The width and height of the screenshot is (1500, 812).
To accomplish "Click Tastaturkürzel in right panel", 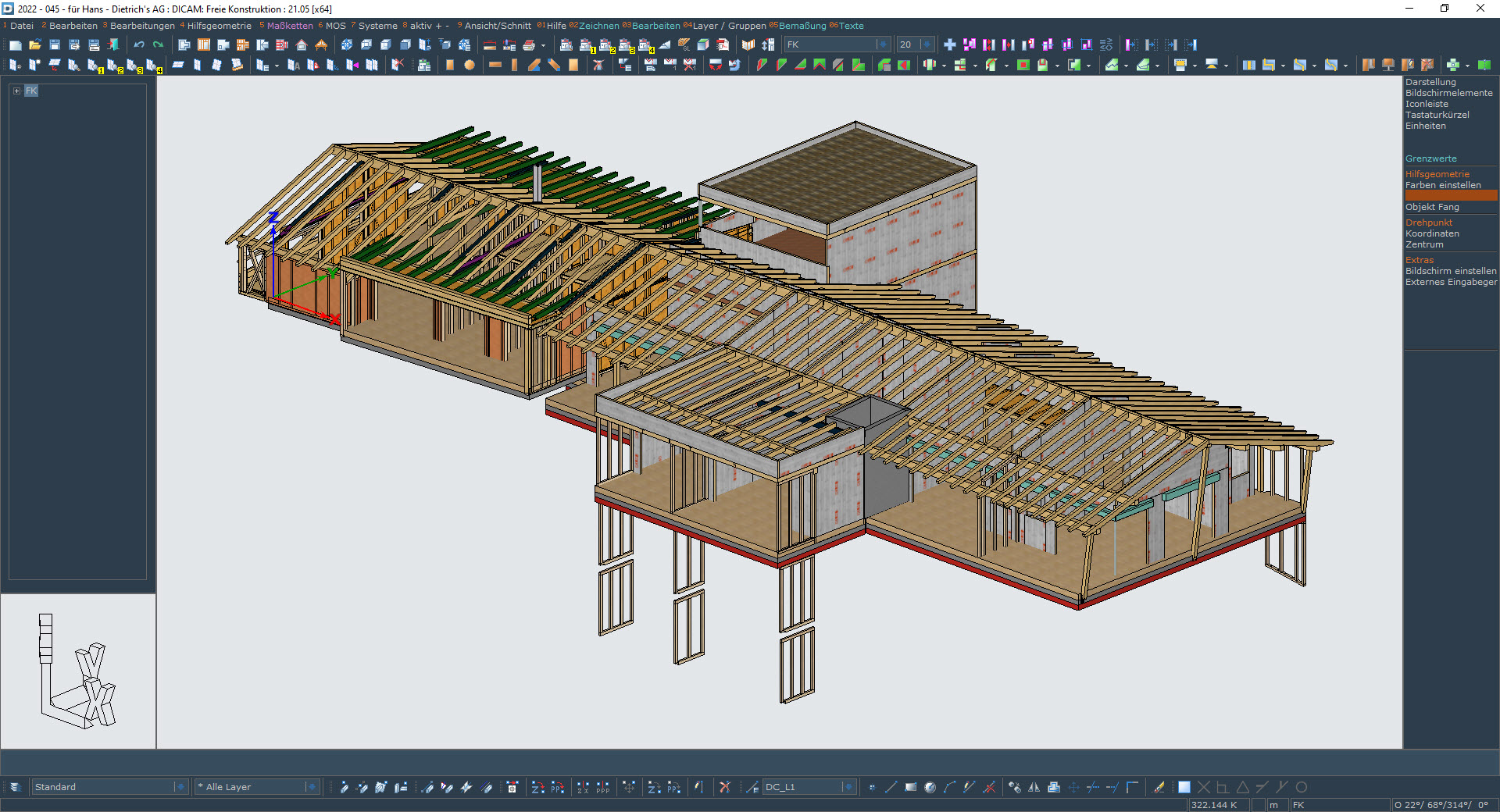I will point(1437,115).
